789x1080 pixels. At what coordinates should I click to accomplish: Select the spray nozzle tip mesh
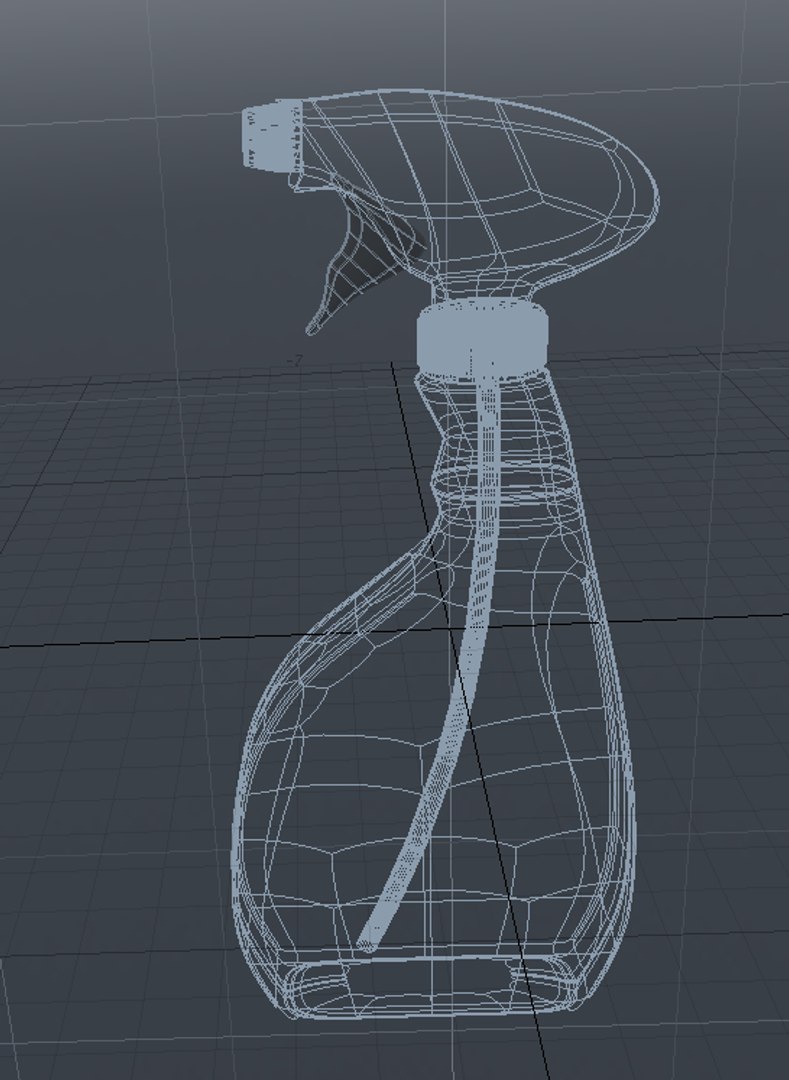click(273, 135)
